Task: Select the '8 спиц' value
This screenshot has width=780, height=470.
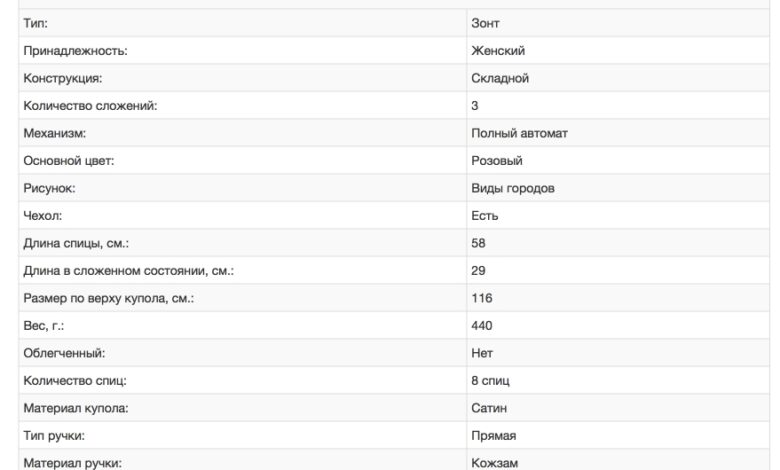Action: click(491, 381)
